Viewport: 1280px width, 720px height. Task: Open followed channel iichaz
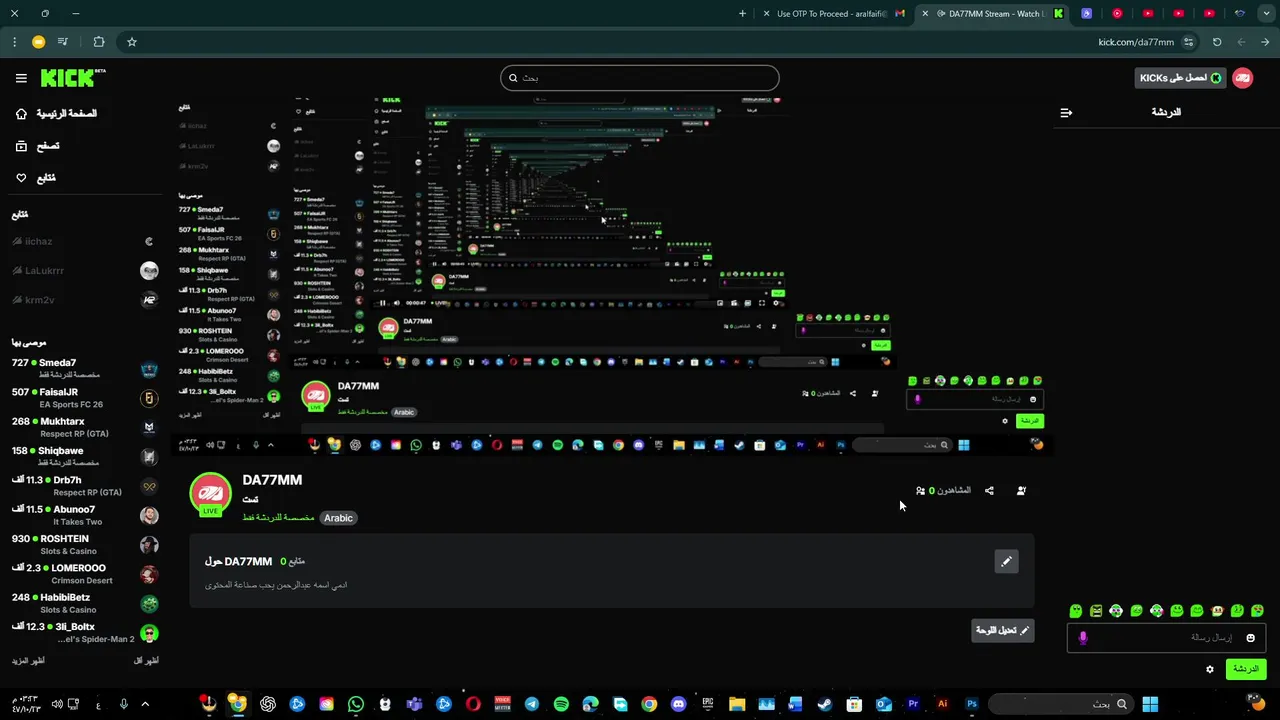point(85,241)
